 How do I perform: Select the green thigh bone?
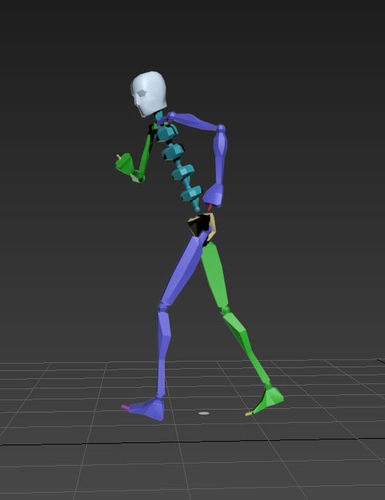click(216, 276)
